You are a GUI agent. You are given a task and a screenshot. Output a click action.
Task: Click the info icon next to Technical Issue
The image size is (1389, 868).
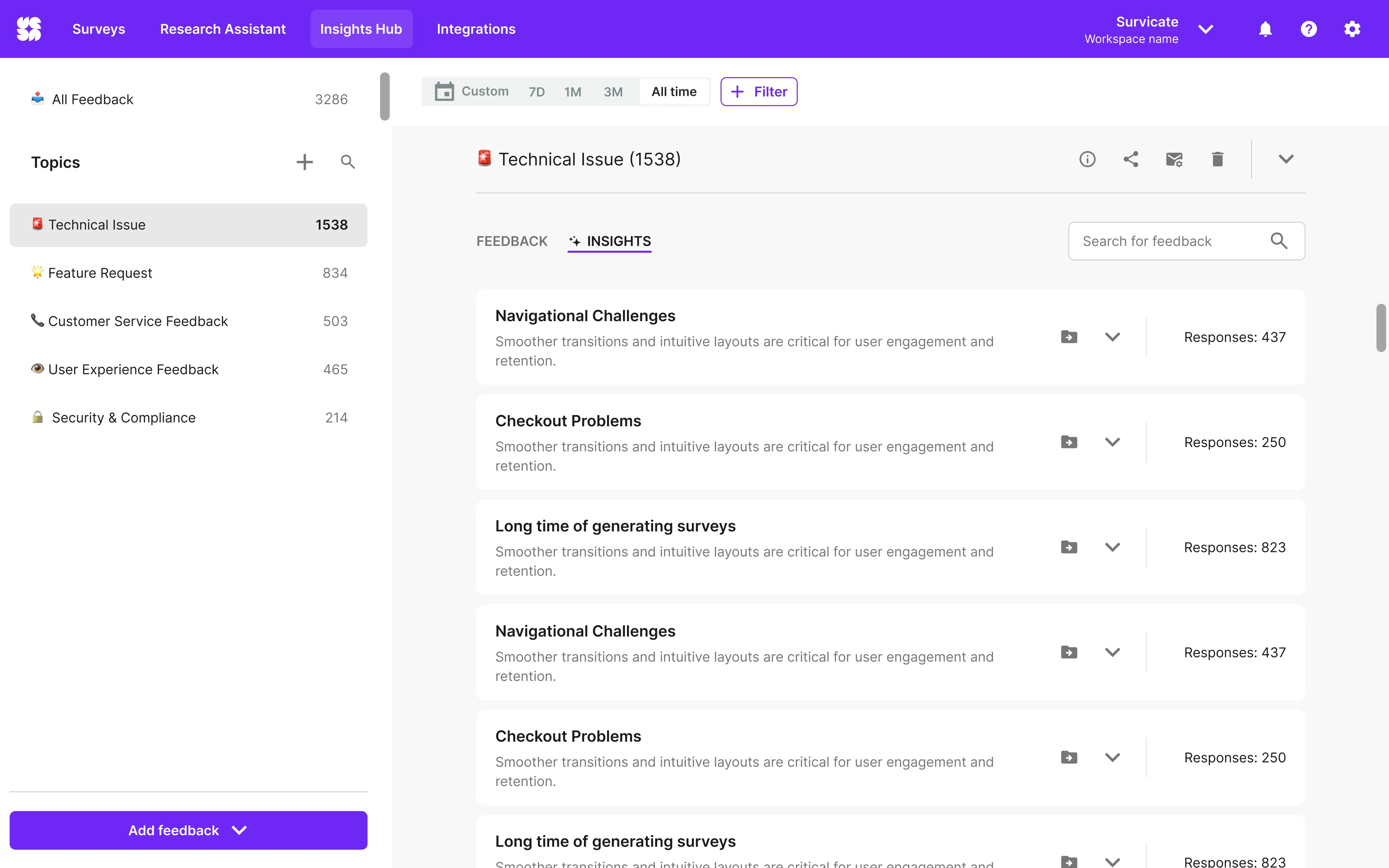tap(1087, 159)
